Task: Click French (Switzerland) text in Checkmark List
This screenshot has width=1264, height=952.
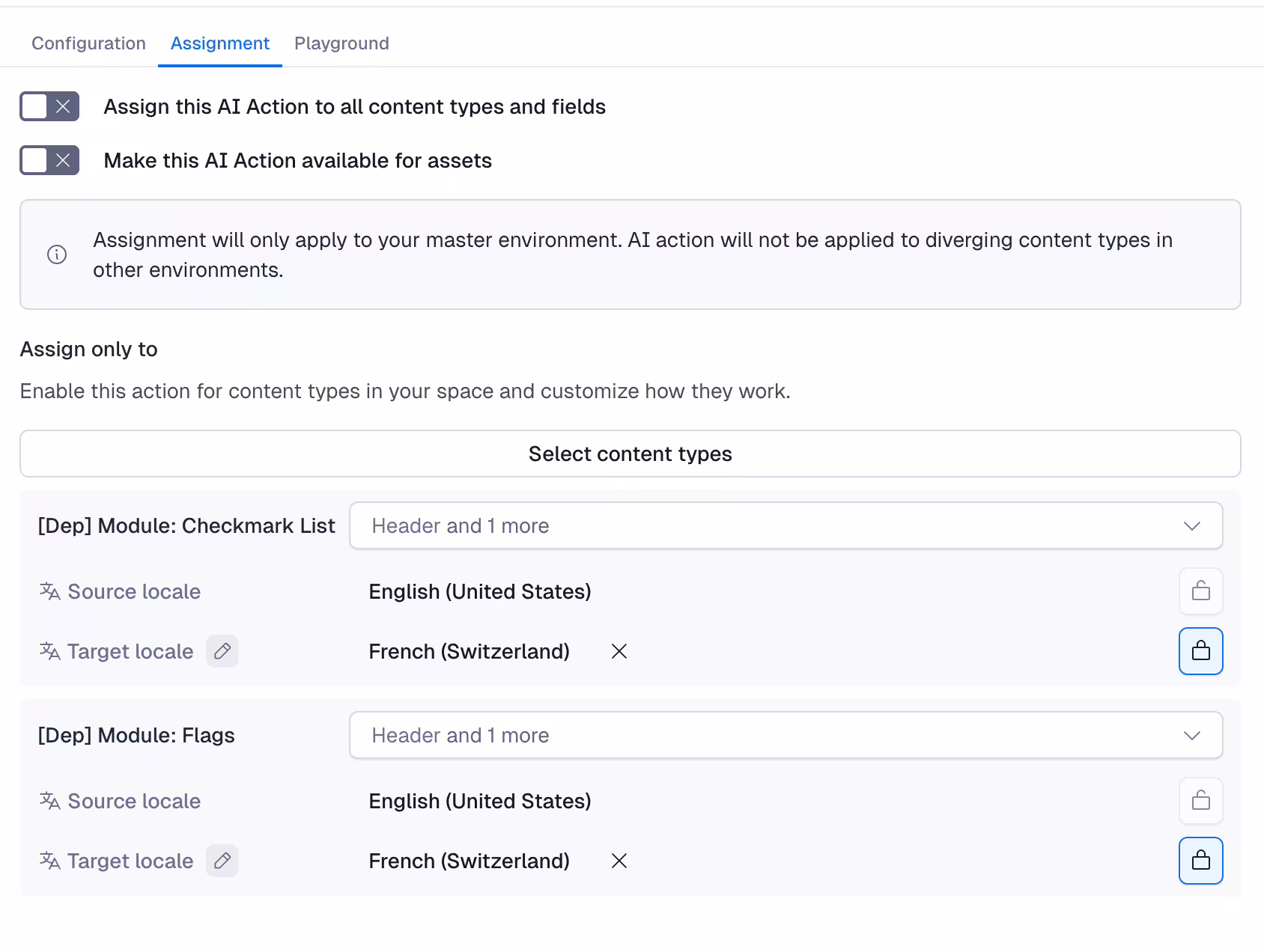Action: pos(470,651)
